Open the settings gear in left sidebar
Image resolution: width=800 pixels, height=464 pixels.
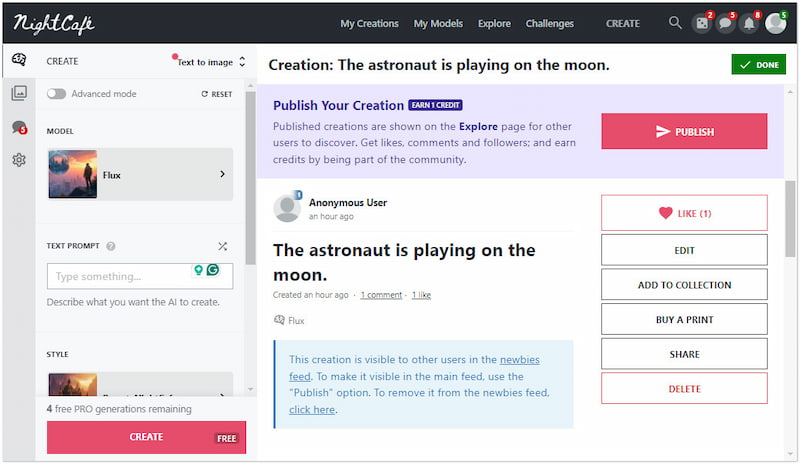click(x=19, y=159)
